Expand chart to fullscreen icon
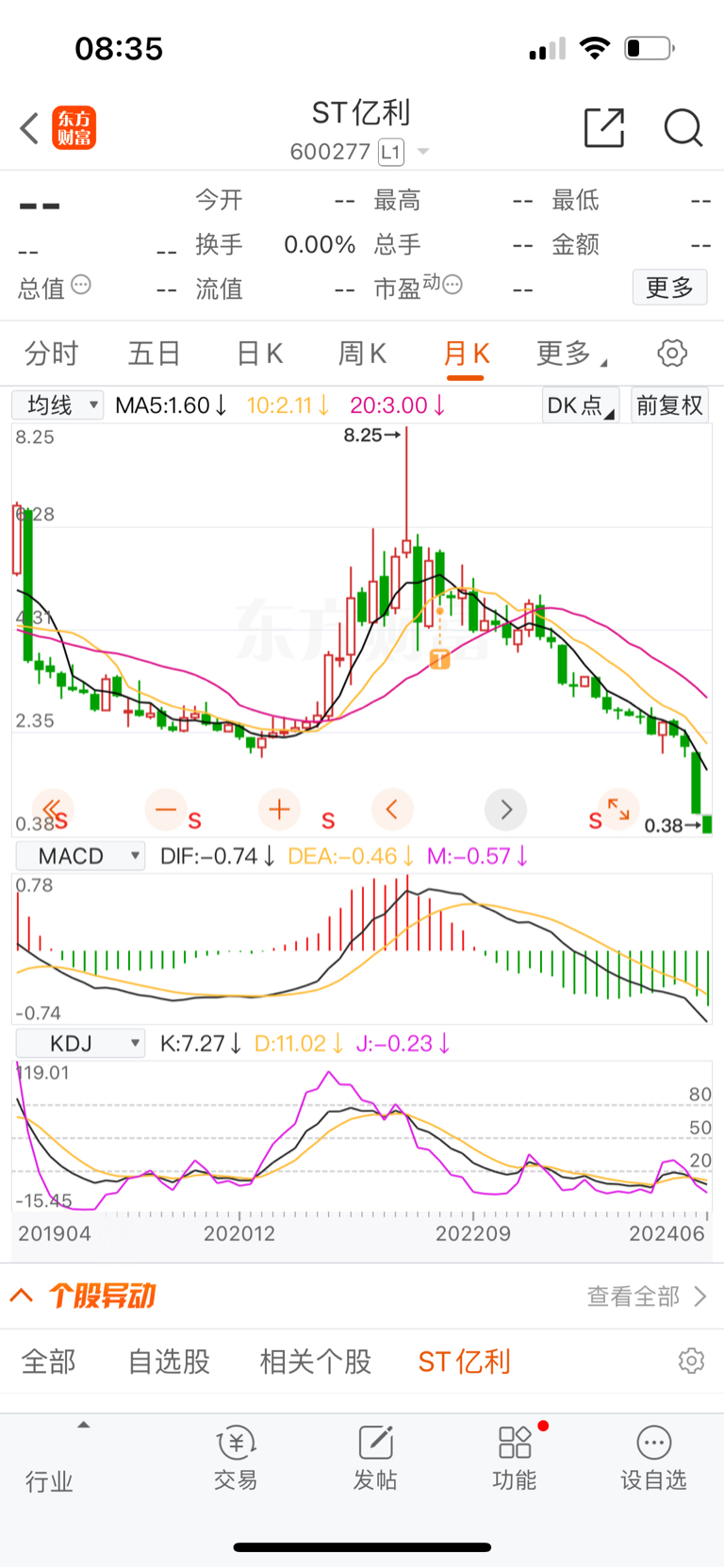 click(x=618, y=809)
